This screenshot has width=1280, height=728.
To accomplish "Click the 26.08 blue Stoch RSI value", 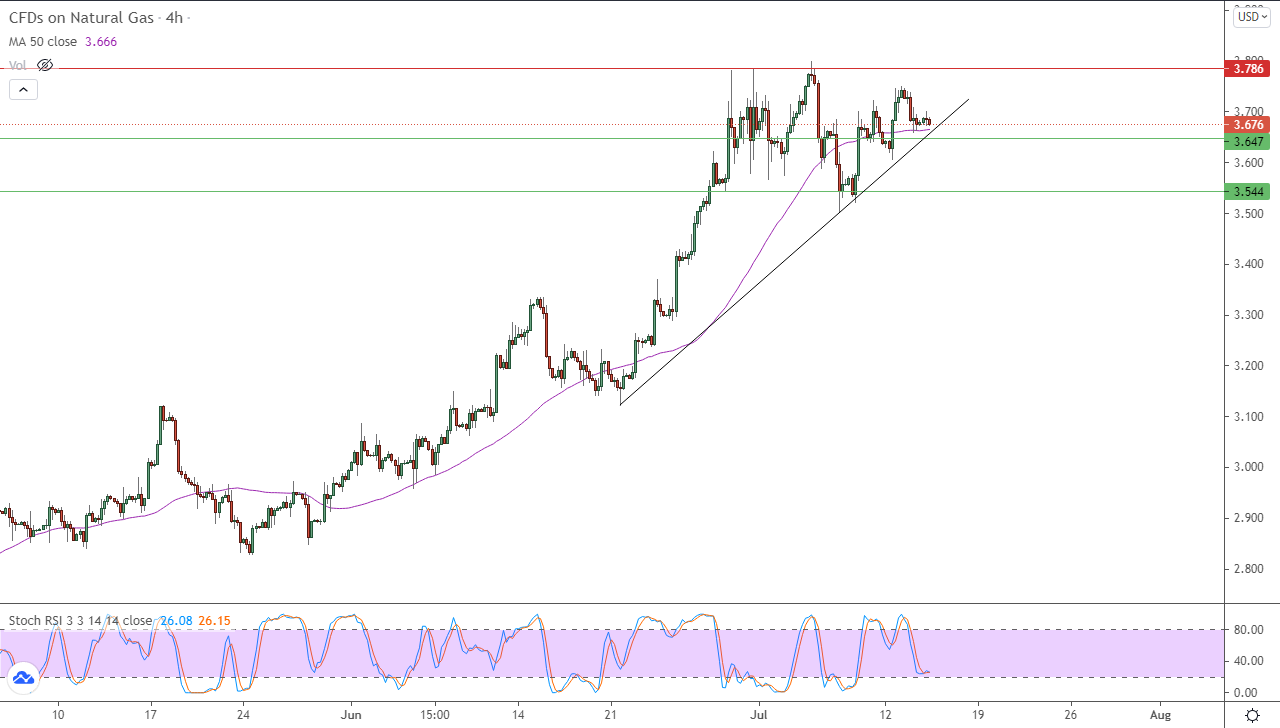I will coord(174,621).
